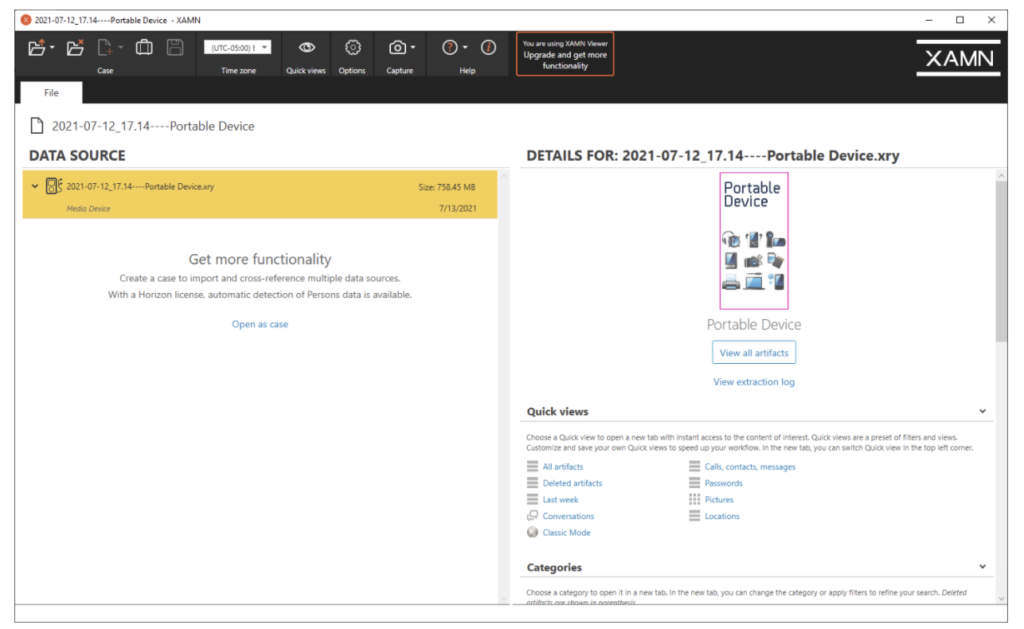The height and width of the screenshot is (629, 1024).
Task: Click the add new file icon
Action: 104,48
